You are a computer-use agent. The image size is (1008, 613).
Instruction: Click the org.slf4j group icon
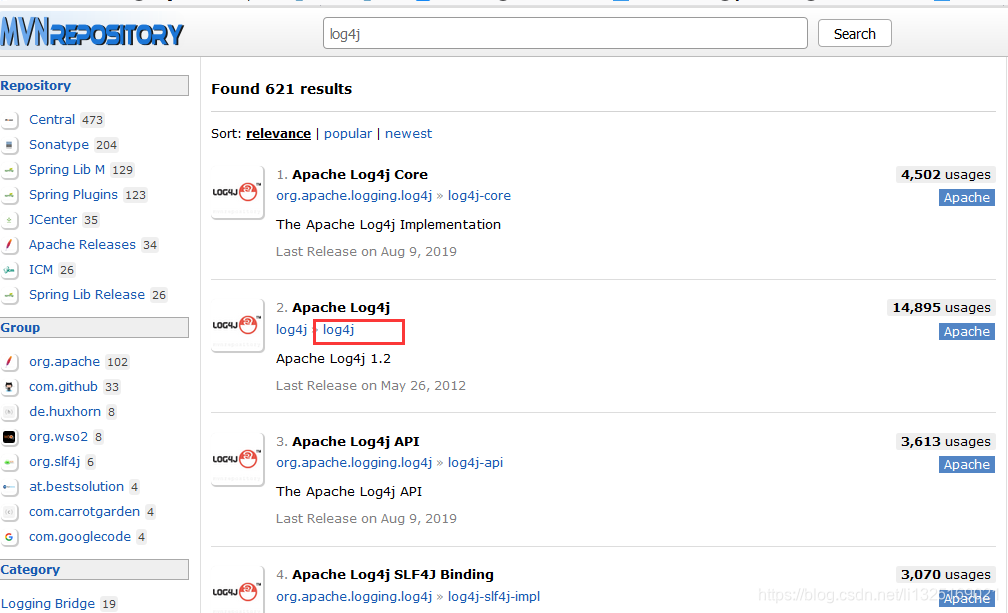pyautogui.click(x=11, y=461)
